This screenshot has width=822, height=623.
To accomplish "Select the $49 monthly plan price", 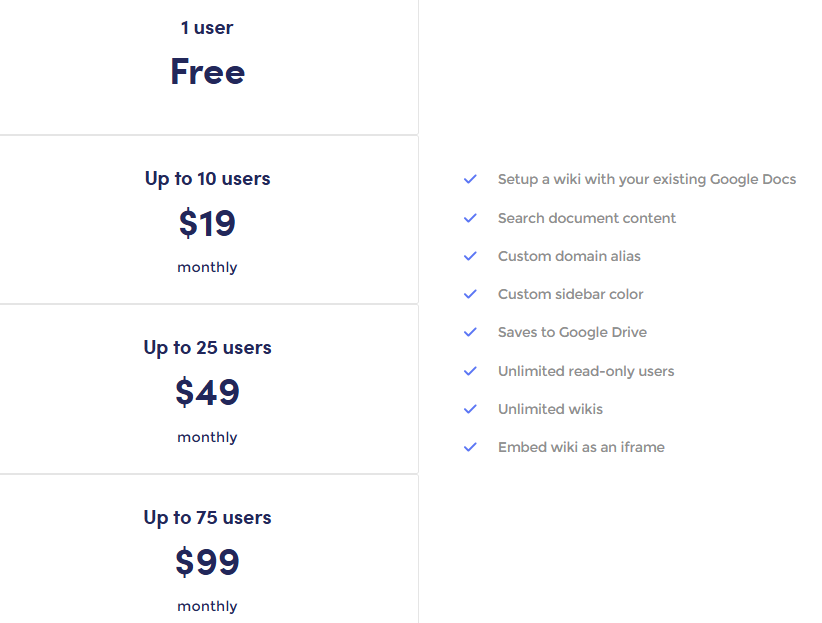I will coord(208,392).
